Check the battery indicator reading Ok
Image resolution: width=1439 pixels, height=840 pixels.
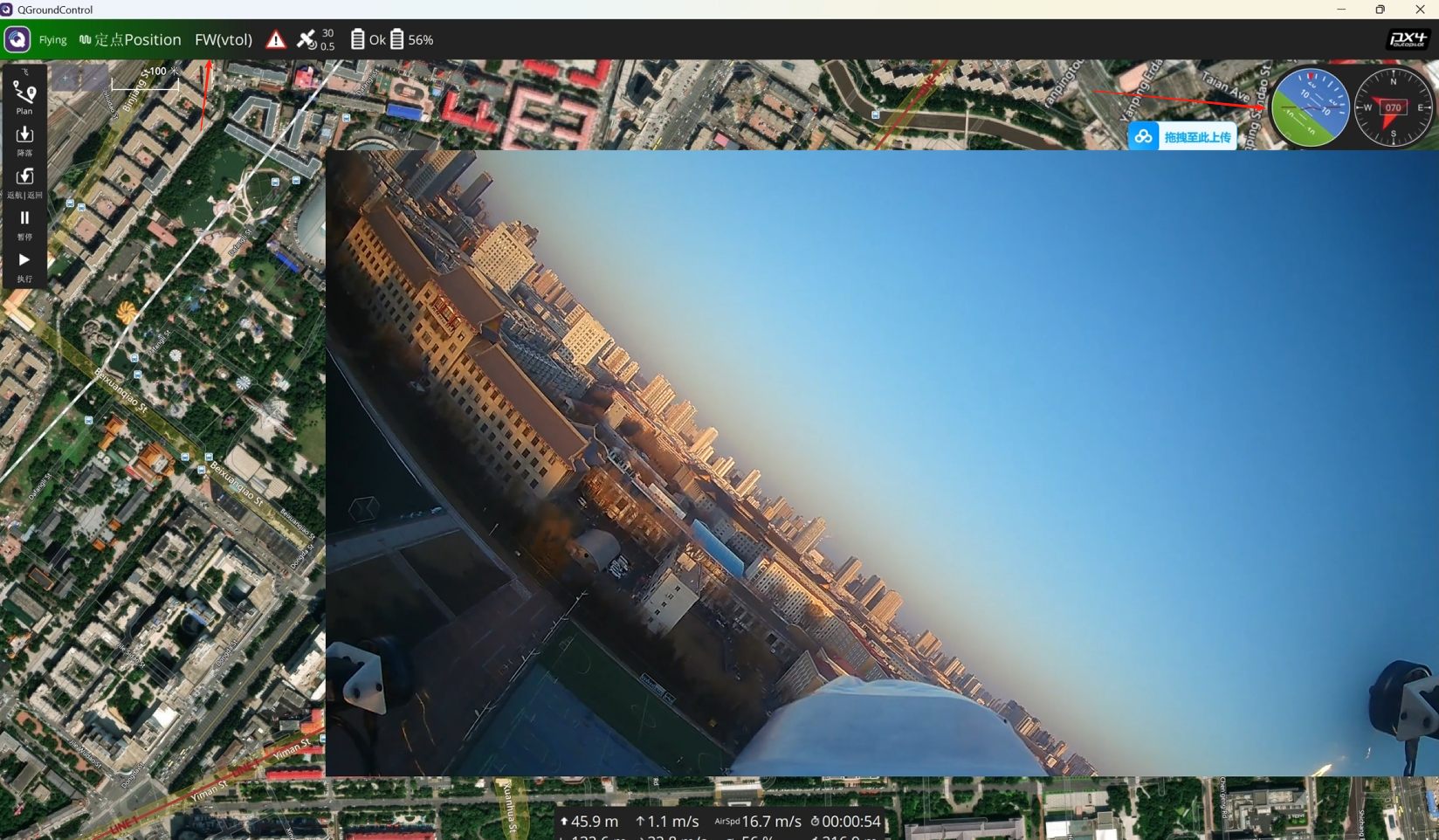pos(368,40)
